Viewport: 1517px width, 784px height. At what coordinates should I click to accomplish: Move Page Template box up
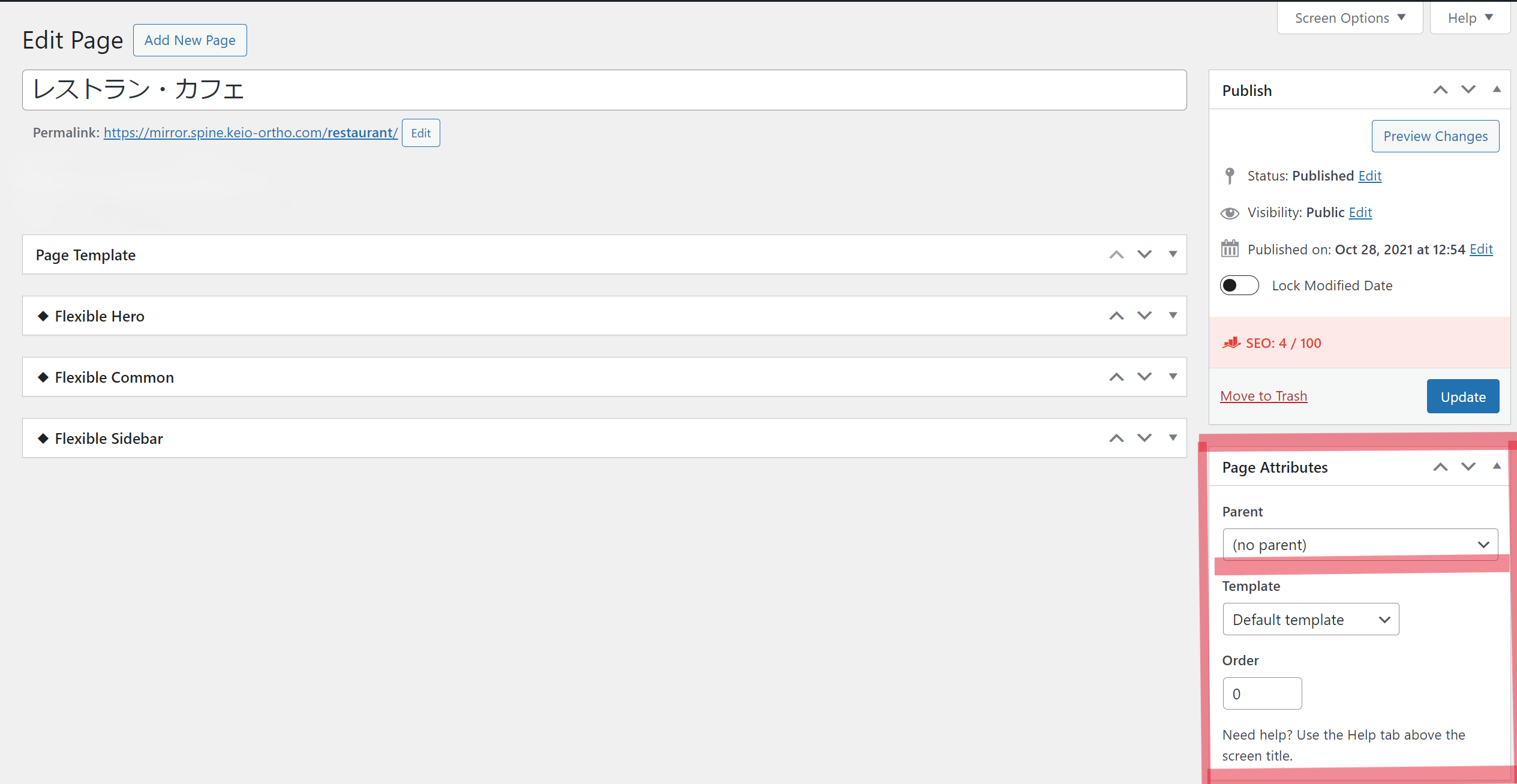tap(1116, 254)
